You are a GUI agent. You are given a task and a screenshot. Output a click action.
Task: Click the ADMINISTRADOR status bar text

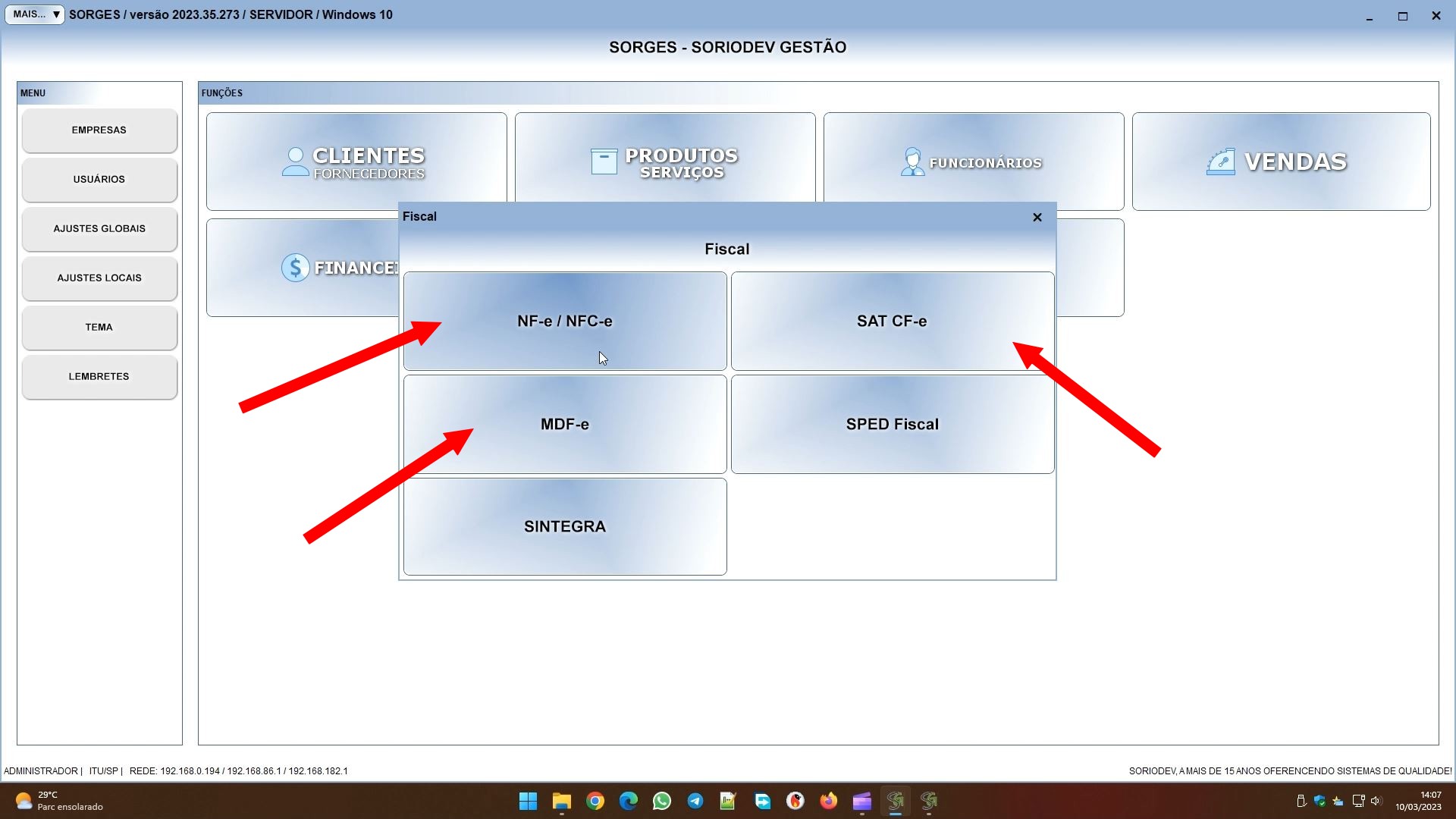pyautogui.click(x=41, y=771)
